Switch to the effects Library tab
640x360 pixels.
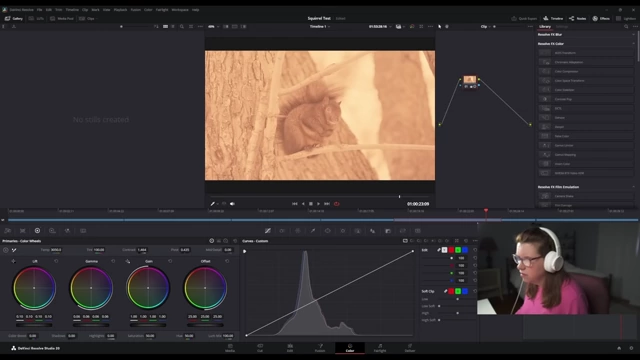pyautogui.click(x=545, y=27)
